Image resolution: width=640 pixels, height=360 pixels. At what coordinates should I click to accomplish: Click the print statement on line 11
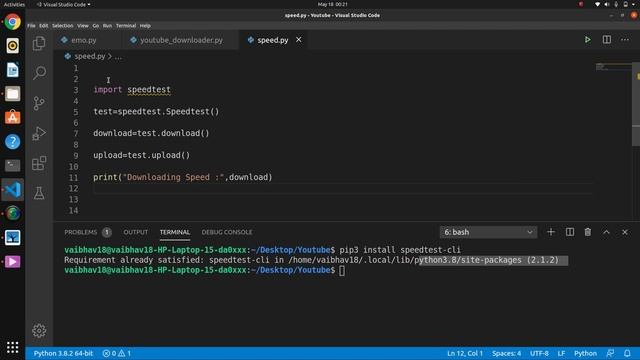(x=182, y=177)
